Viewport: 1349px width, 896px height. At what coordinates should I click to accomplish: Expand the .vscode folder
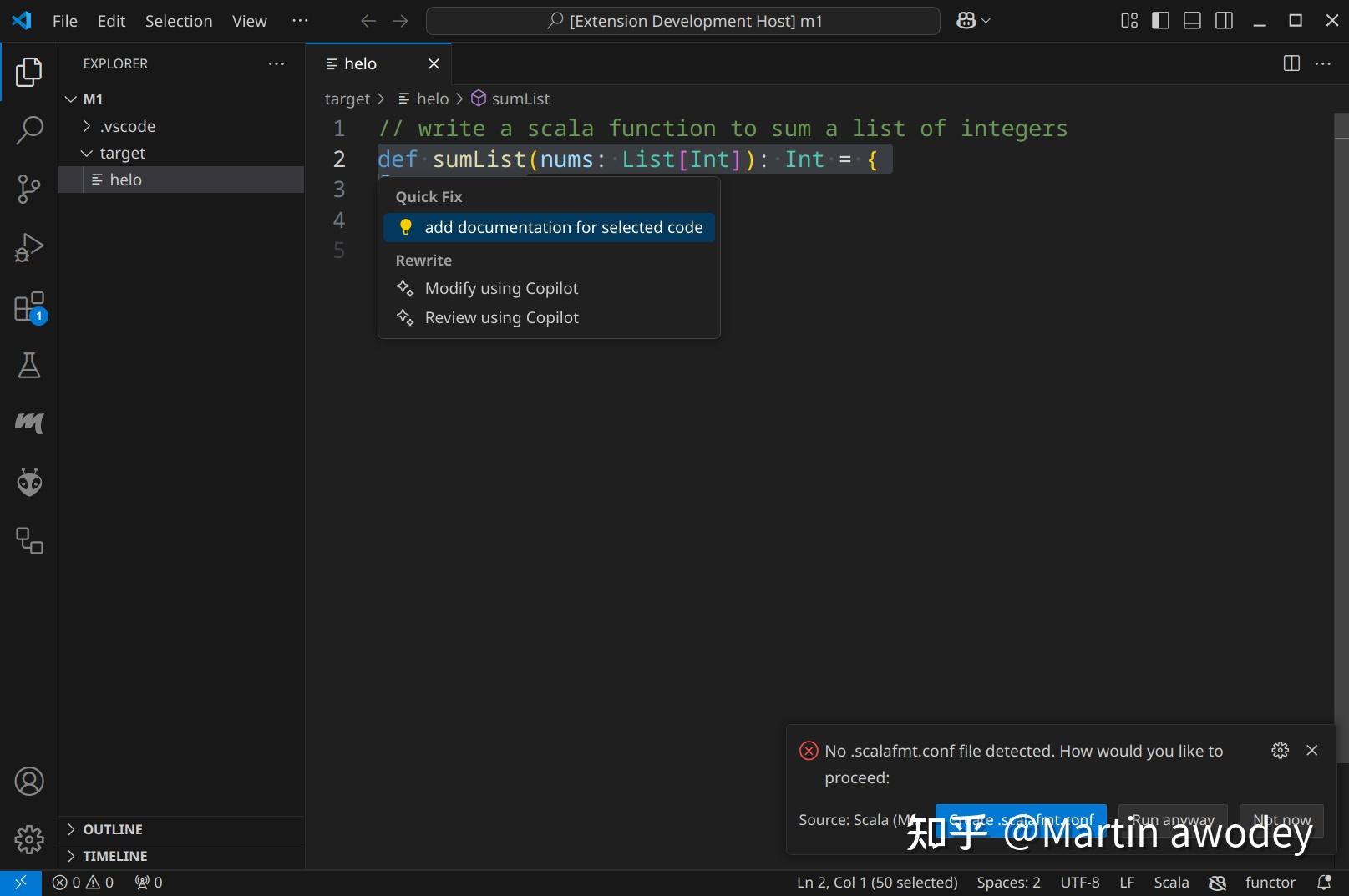(86, 125)
